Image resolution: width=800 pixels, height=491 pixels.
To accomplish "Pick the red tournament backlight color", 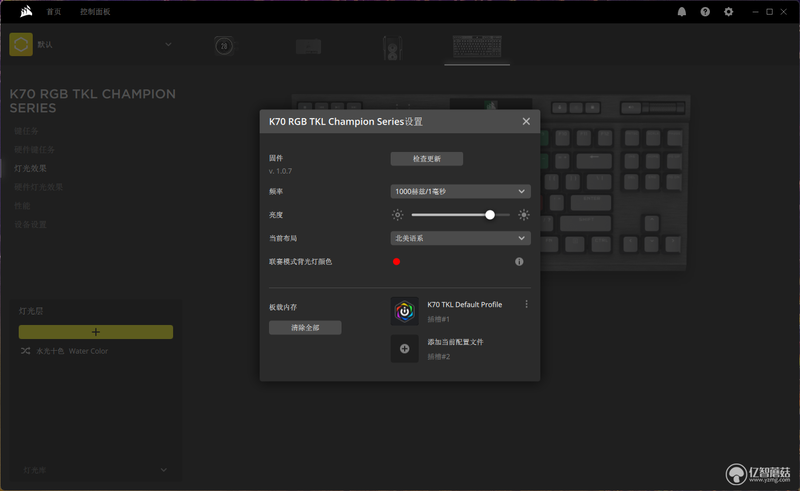I will 396,262.
